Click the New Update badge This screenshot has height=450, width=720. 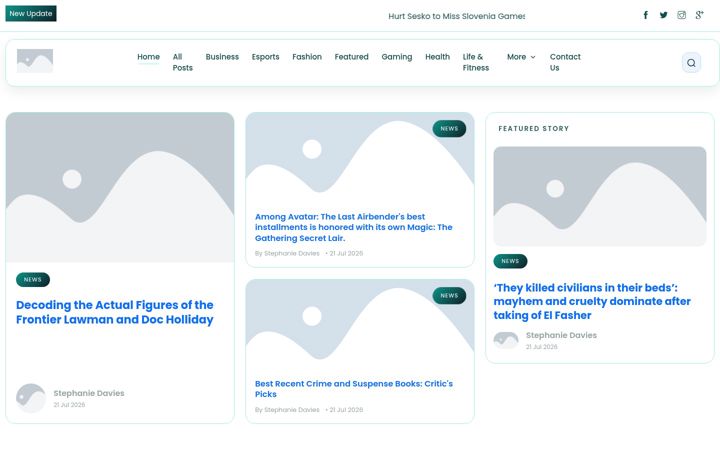[x=31, y=13]
